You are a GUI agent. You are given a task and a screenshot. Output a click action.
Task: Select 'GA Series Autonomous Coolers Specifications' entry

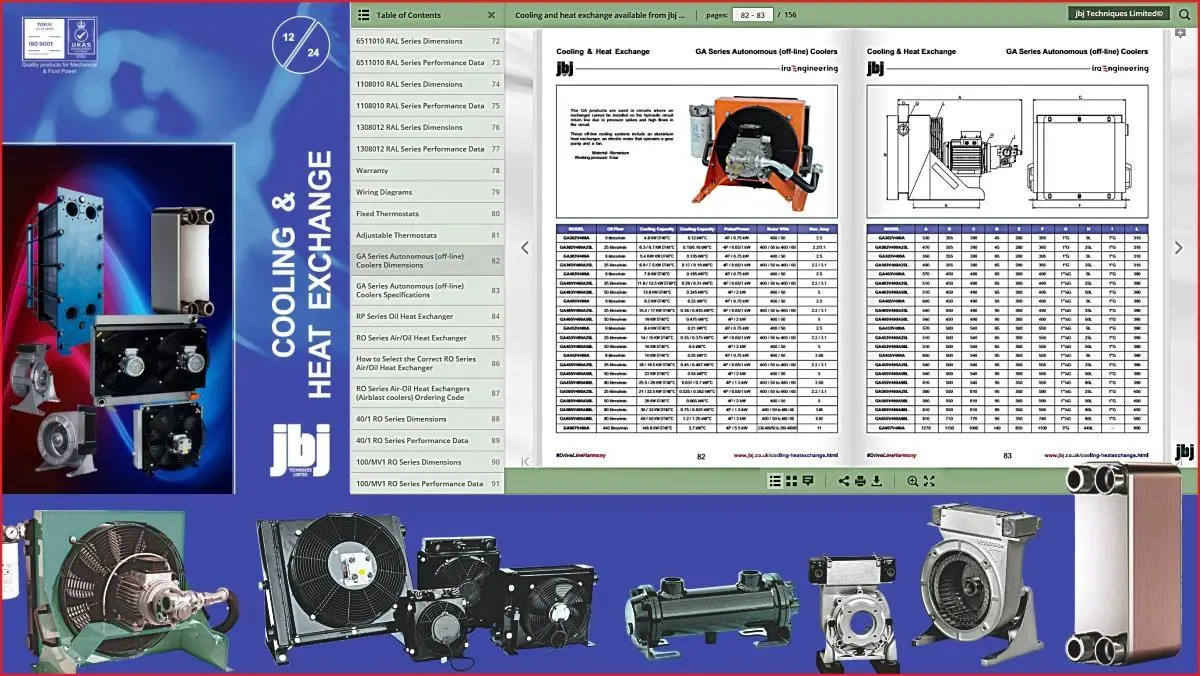tap(427, 290)
